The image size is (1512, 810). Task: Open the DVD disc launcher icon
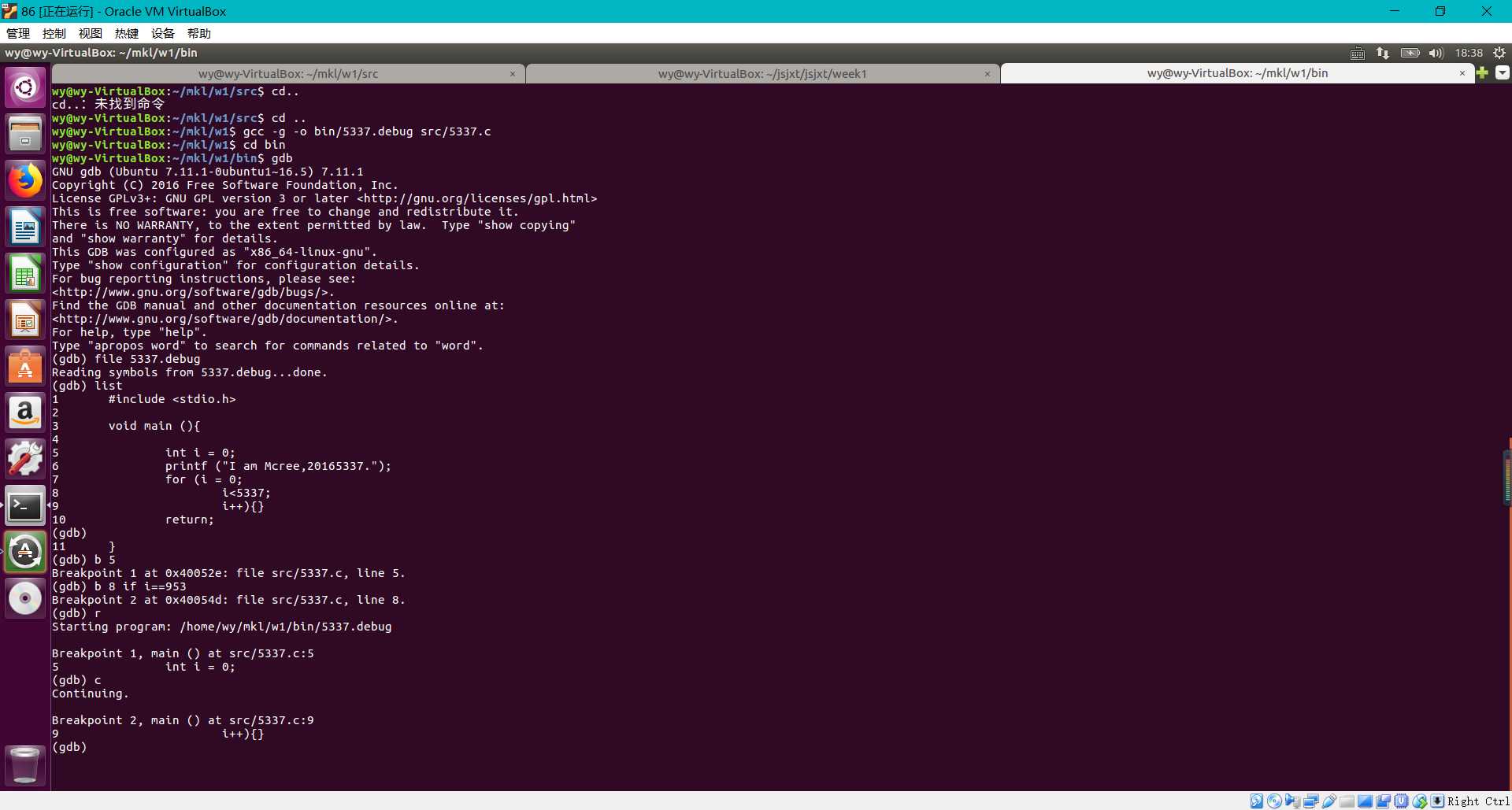(25, 598)
